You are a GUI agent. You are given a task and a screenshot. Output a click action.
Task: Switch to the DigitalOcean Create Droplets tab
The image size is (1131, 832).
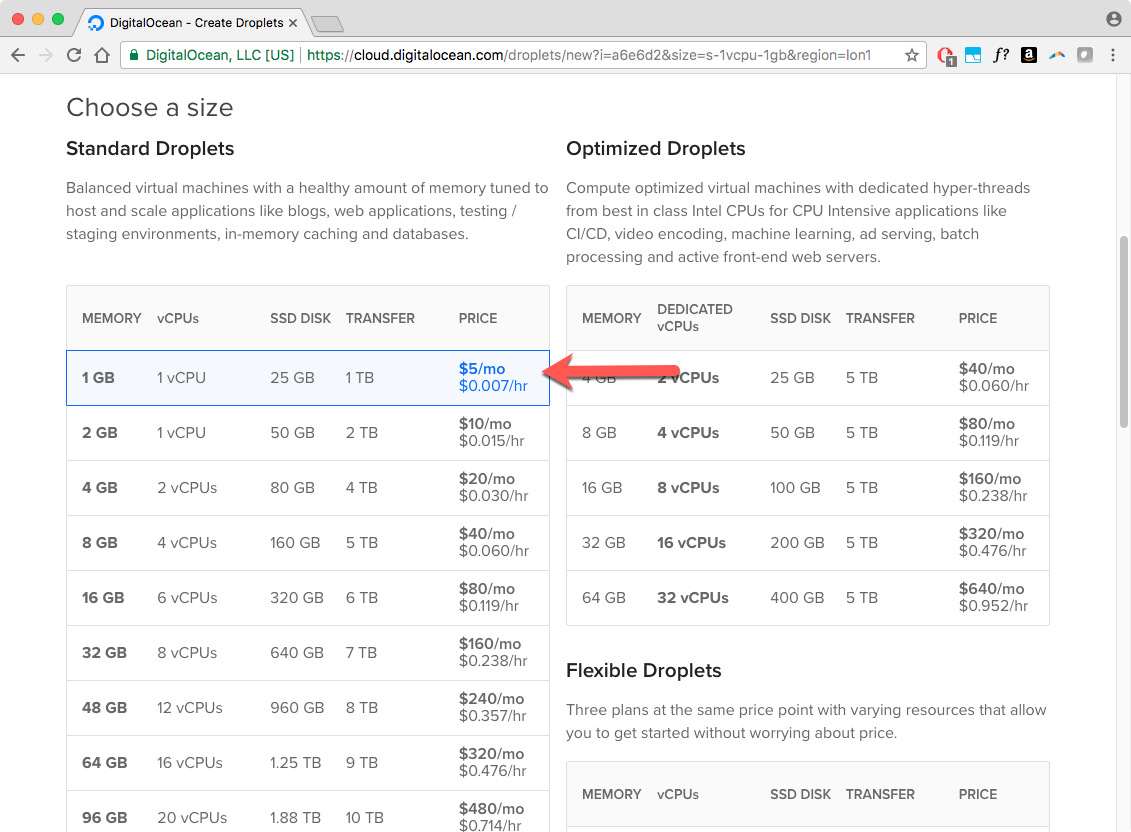(191, 22)
